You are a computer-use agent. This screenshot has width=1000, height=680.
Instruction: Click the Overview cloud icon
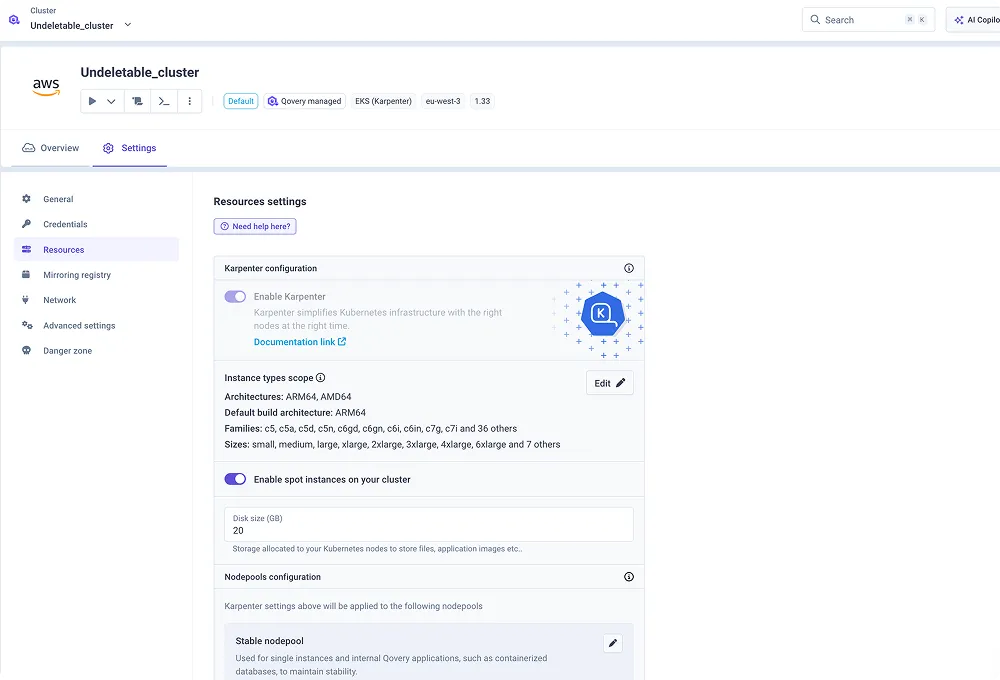click(x=28, y=148)
